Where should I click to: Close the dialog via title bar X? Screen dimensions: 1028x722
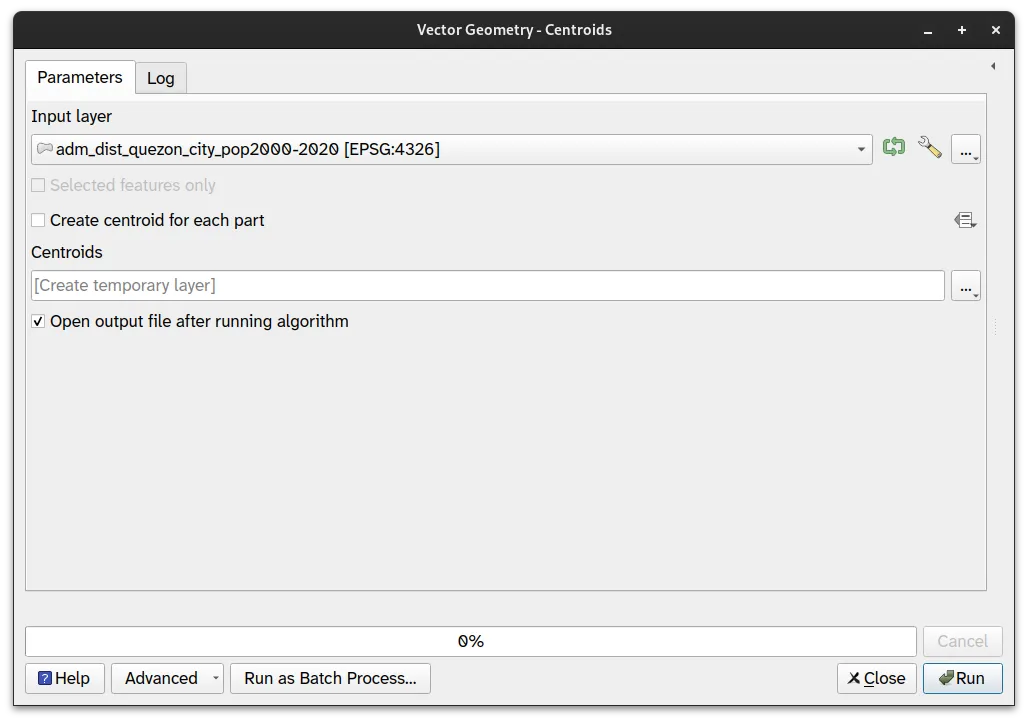[x=996, y=30]
